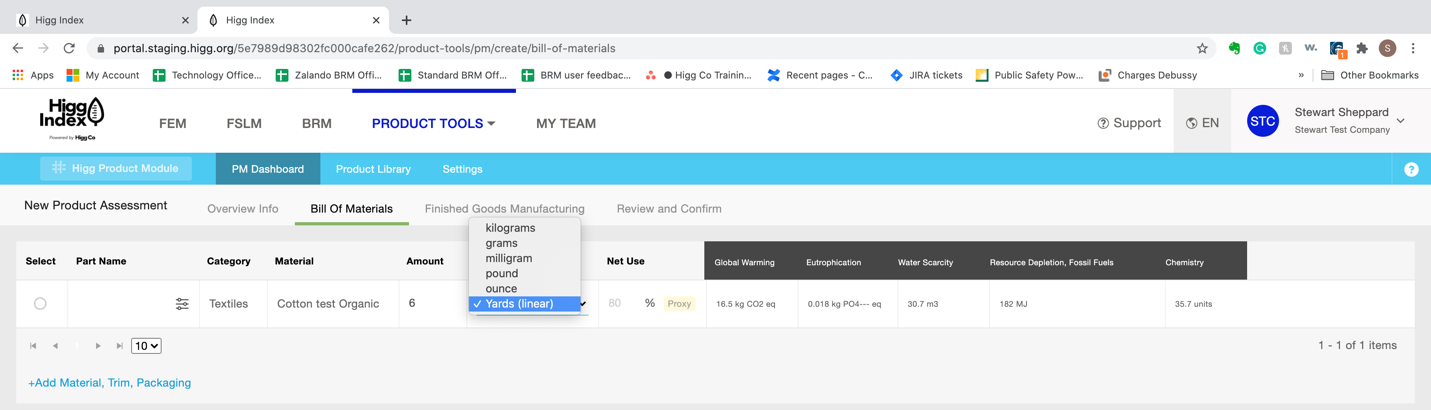The image size is (1431, 410).
Task: Open Chrome three-dot menu
Action: (x=1413, y=48)
